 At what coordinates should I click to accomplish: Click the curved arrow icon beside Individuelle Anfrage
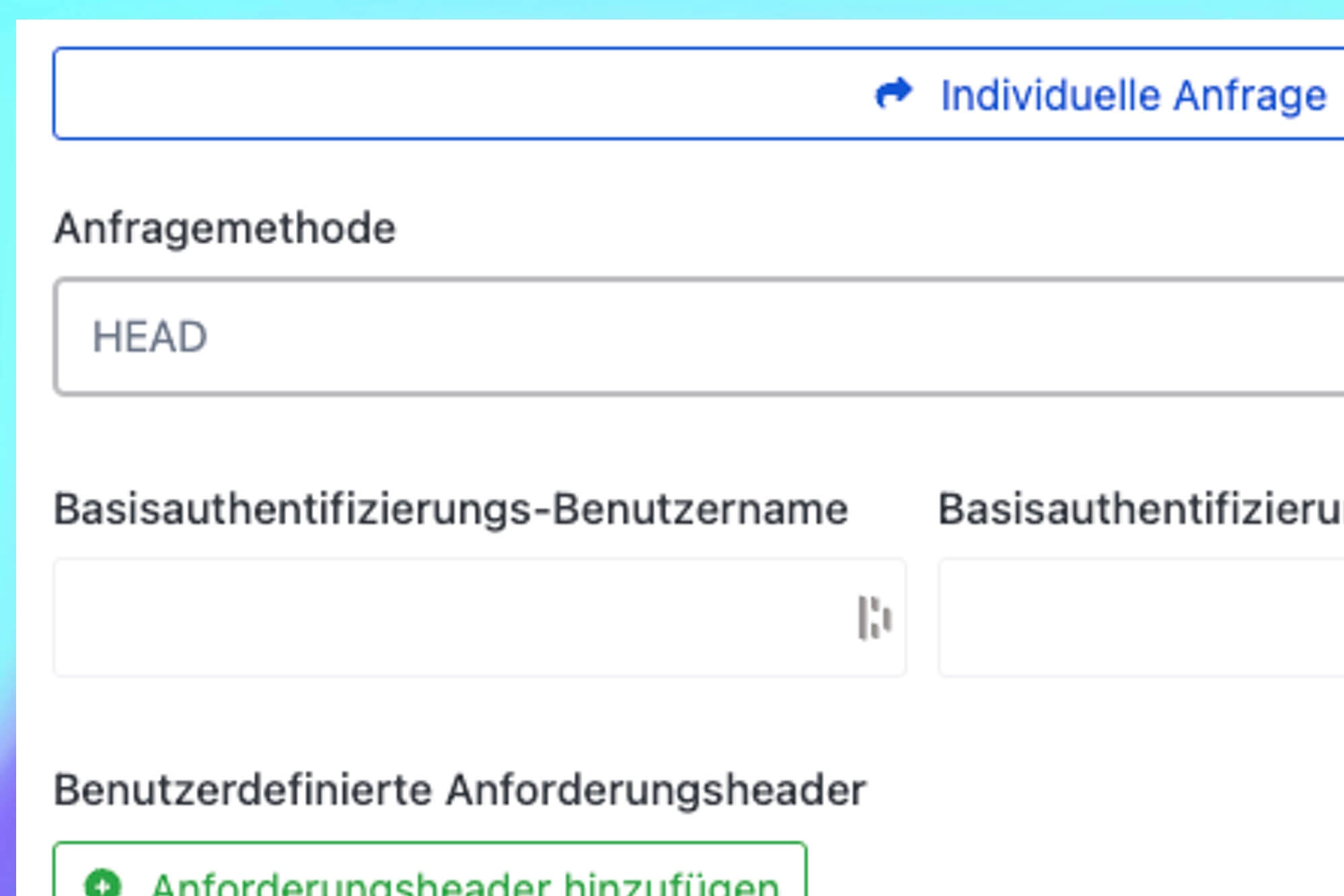(893, 94)
